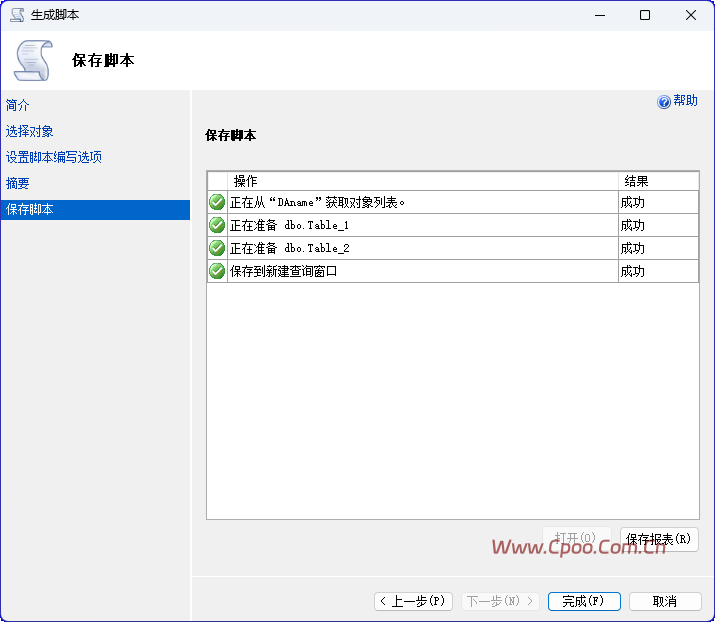Image resolution: width=715 pixels, height=622 pixels.
Task: Close the 生成脚本 window
Action: (x=690, y=15)
